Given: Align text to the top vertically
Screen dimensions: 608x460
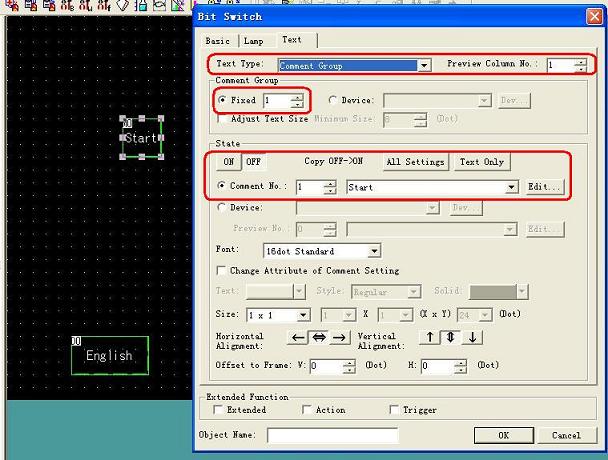Looking at the screenshot, I should point(430,338).
